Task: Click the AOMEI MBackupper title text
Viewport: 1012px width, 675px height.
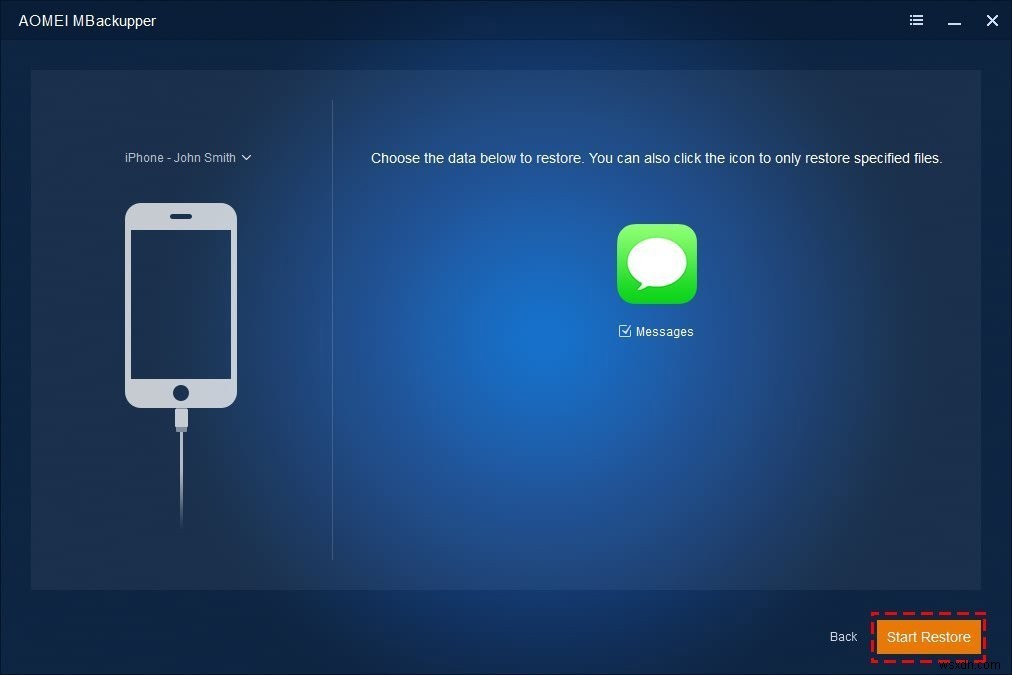Action: pos(87,20)
